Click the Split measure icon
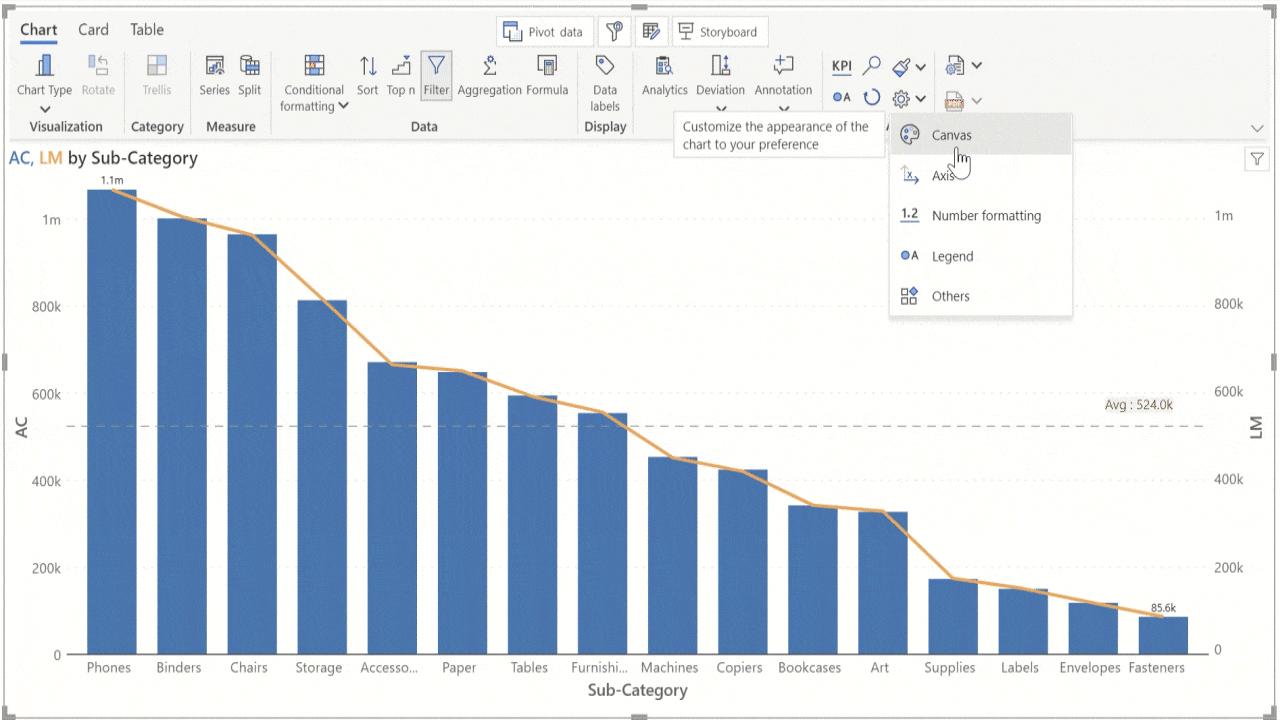This screenshot has height=720, width=1280. (x=250, y=67)
